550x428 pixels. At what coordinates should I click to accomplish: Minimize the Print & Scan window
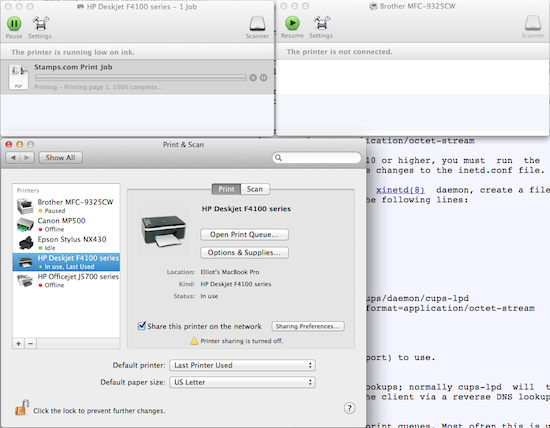tap(20, 145)
